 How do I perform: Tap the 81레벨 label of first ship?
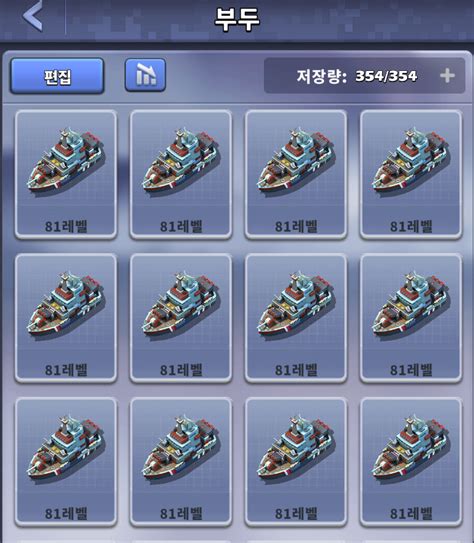66,226
